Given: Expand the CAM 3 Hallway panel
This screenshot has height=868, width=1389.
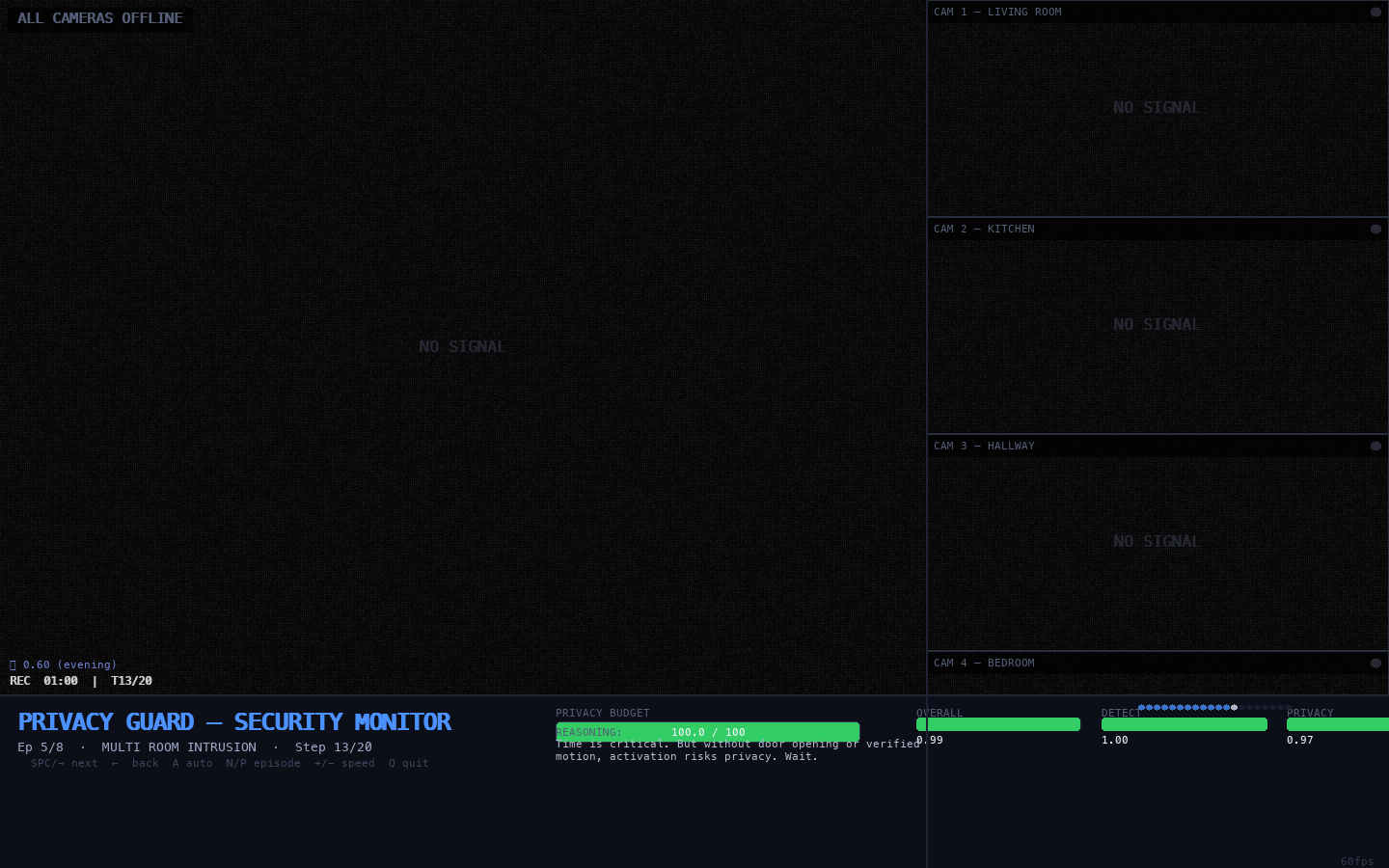Looking at the screenshot, I should pyautogui.click(x=984, y=446).
